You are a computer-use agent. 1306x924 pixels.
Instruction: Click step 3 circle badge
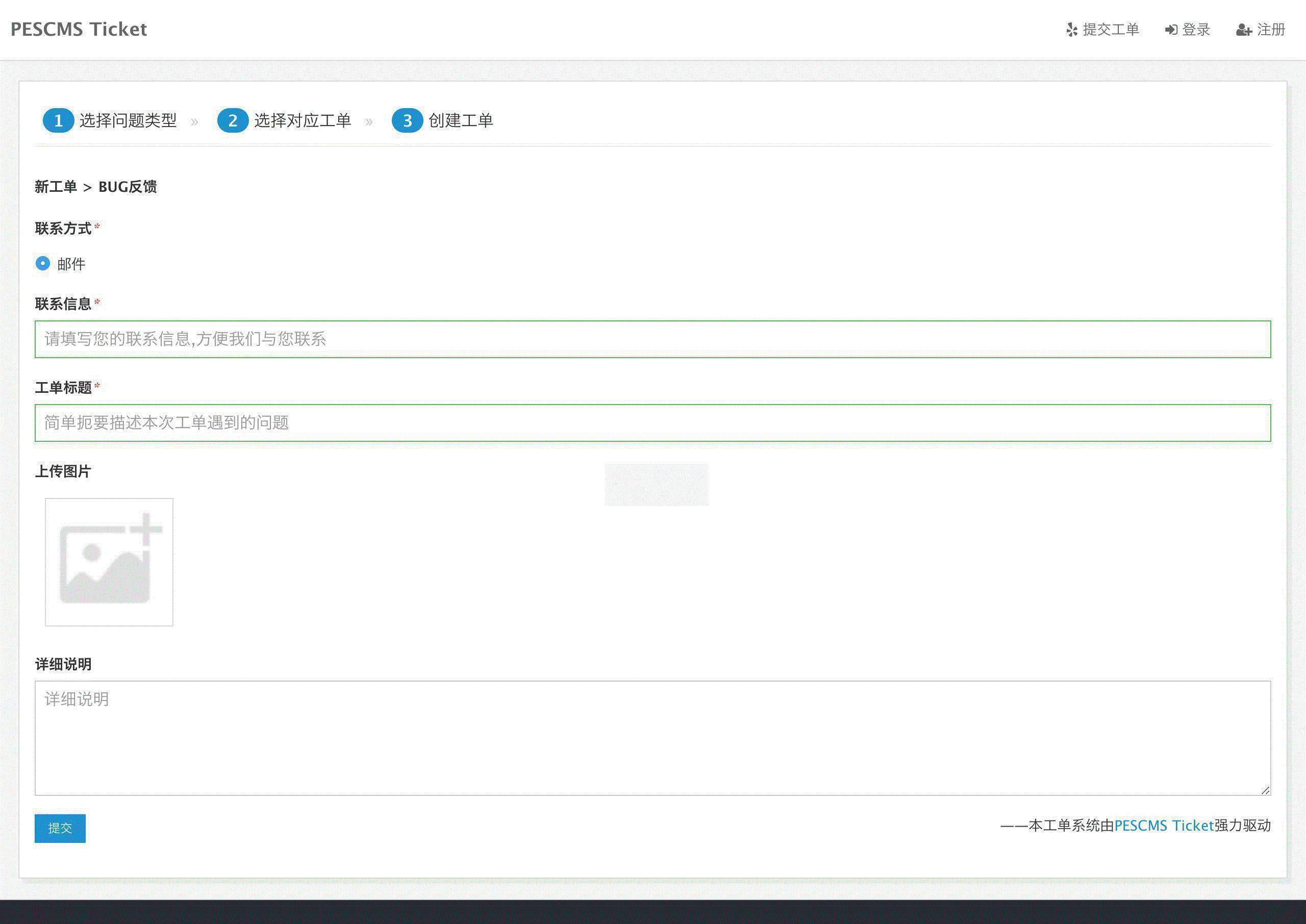tap(407, 120)
